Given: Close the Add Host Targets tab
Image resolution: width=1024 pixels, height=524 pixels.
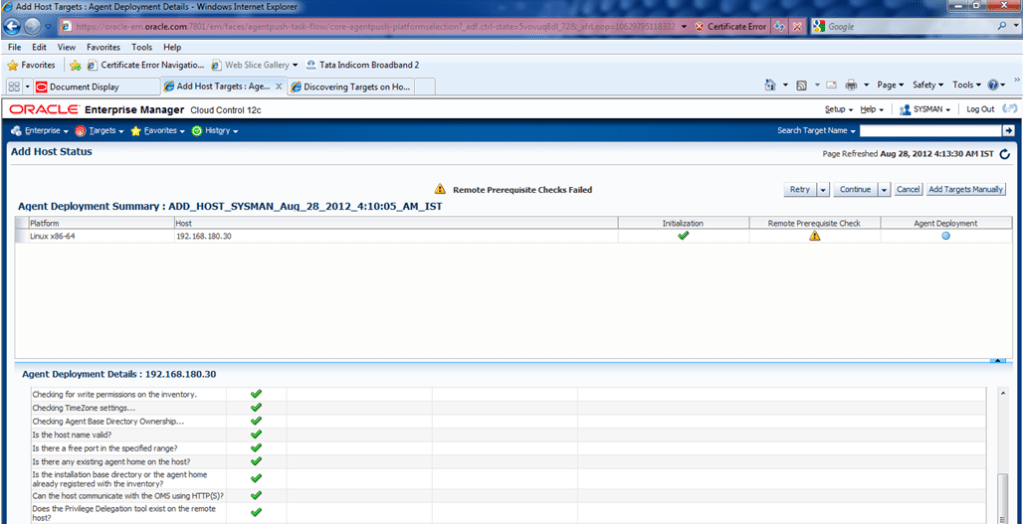Looking at the screenshot, I should [279, 86].
